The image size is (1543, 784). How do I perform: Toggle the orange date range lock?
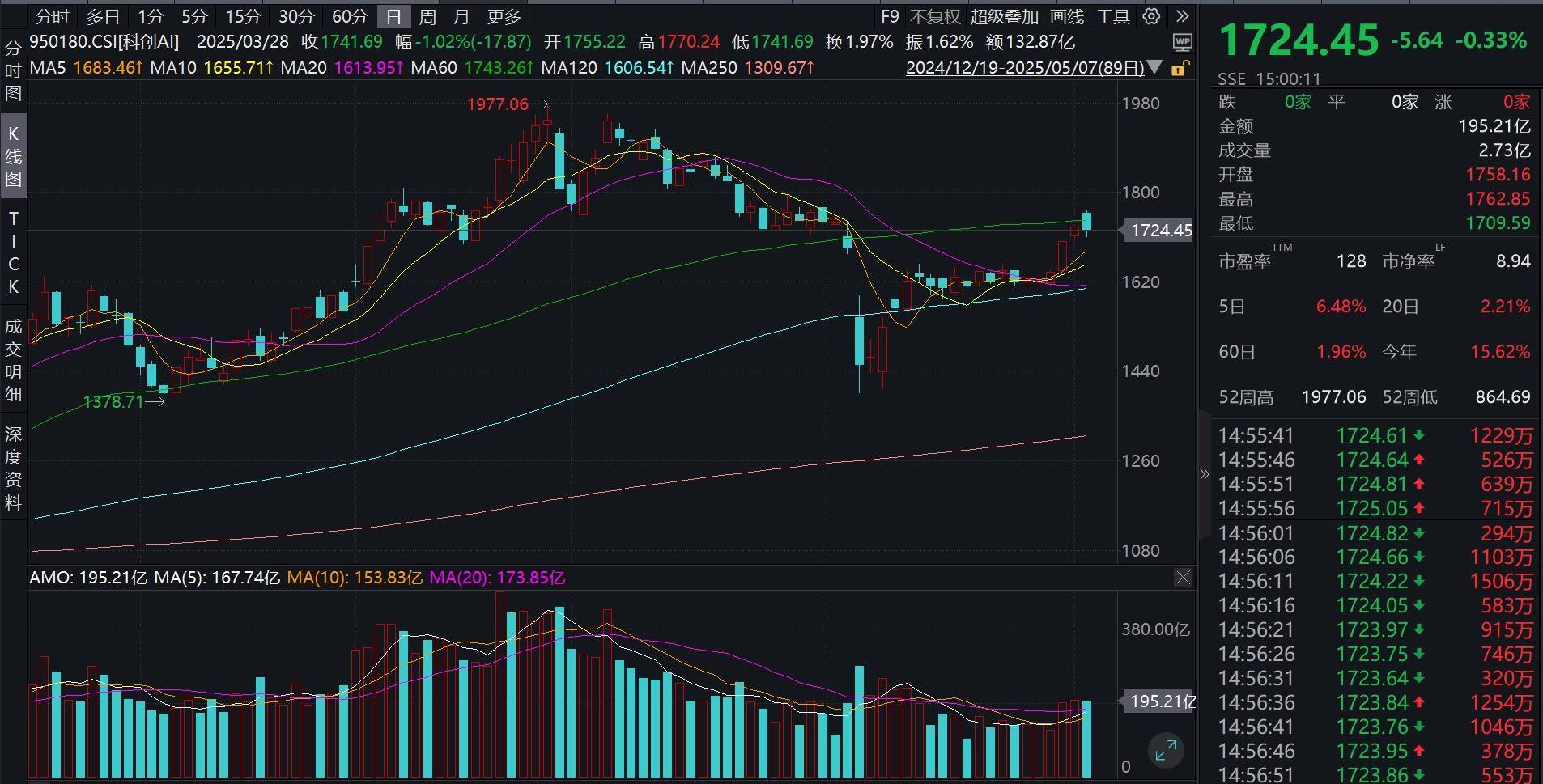pos(1180,68)
